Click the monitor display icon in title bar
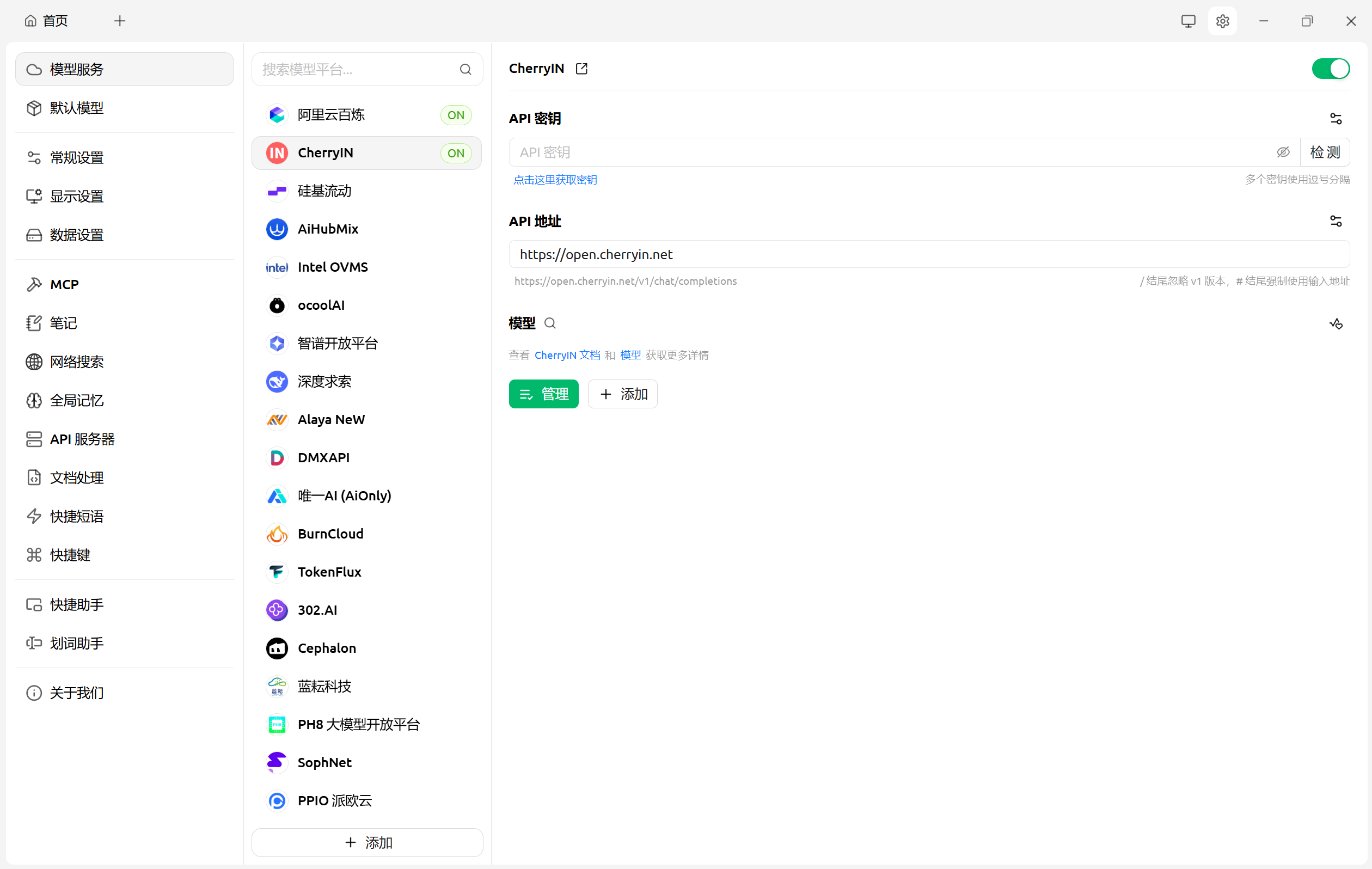Screen dimensions: 1372x869 [x=1188, y=21]
